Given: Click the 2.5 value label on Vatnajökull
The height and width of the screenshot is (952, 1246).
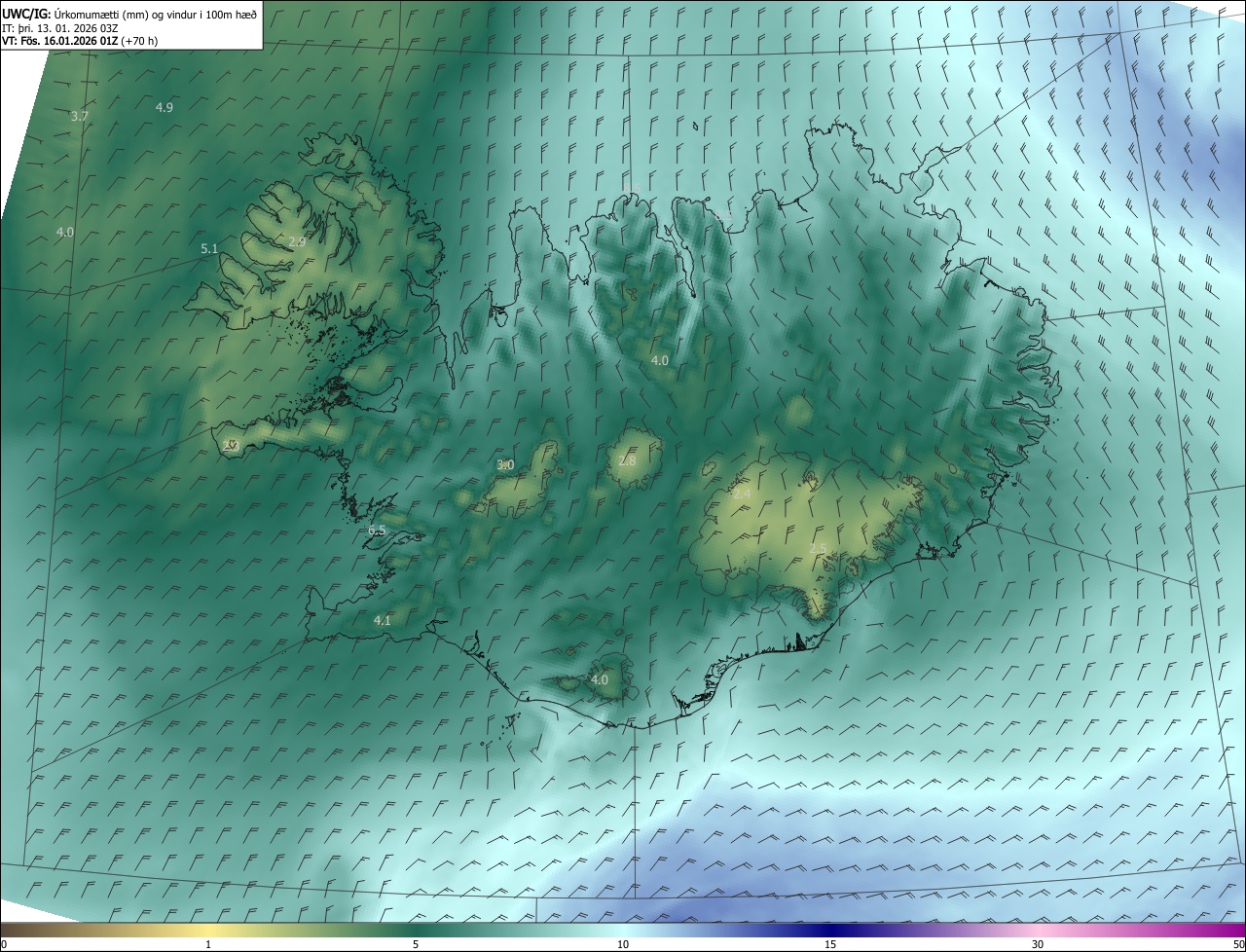Looking at the screenshot, I should coord(818,549).
